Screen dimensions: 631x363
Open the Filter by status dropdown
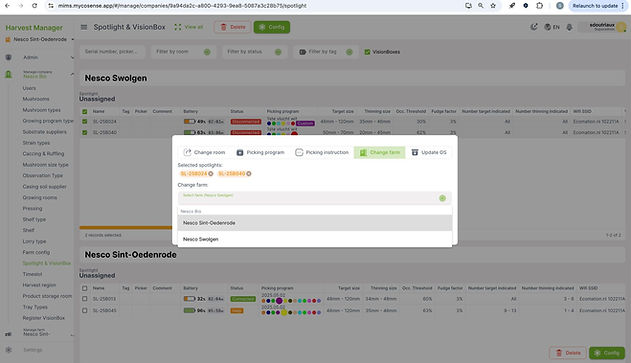point(254,52)
